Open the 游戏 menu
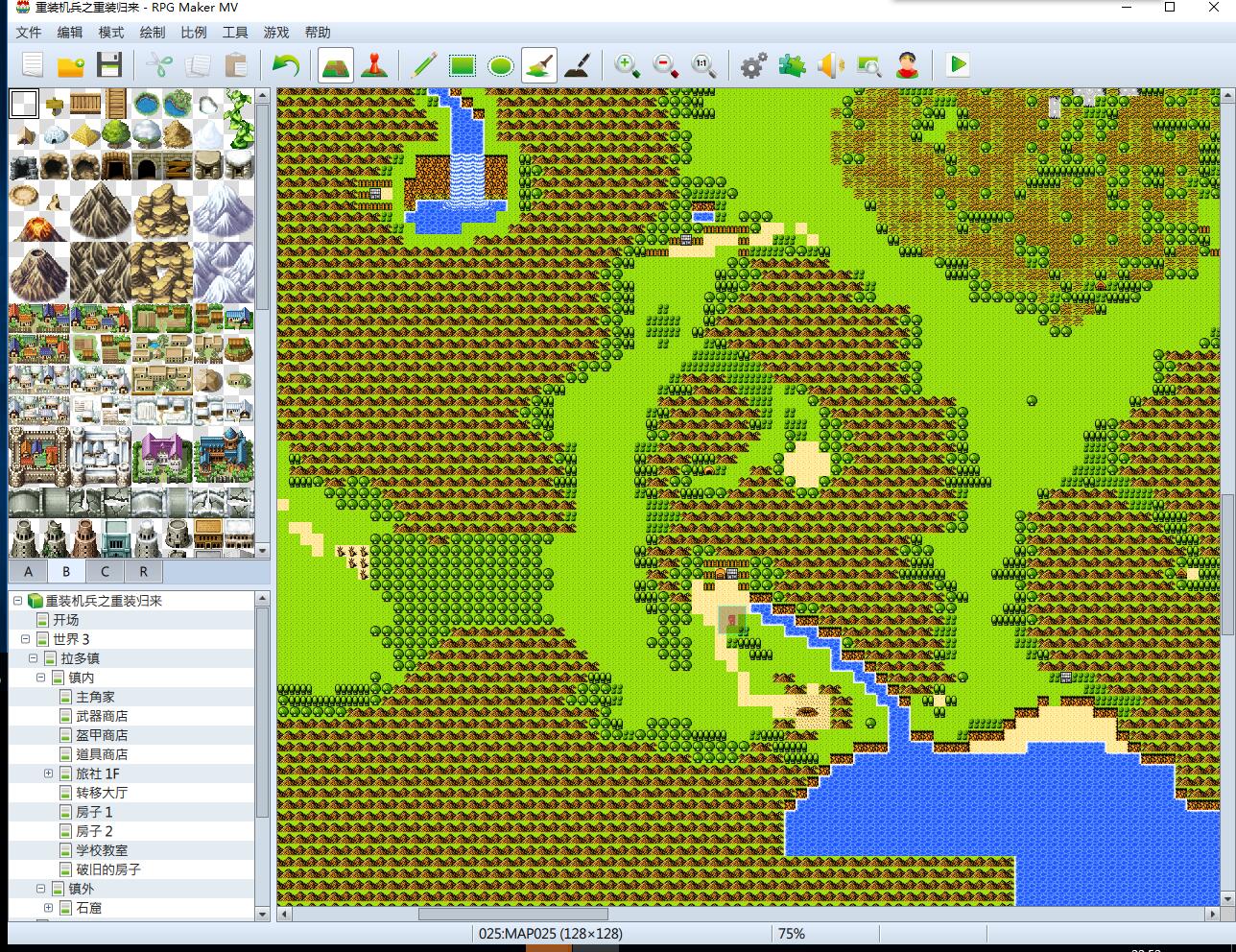Screen dimensions: 1236x952 [x=276, y=32]
